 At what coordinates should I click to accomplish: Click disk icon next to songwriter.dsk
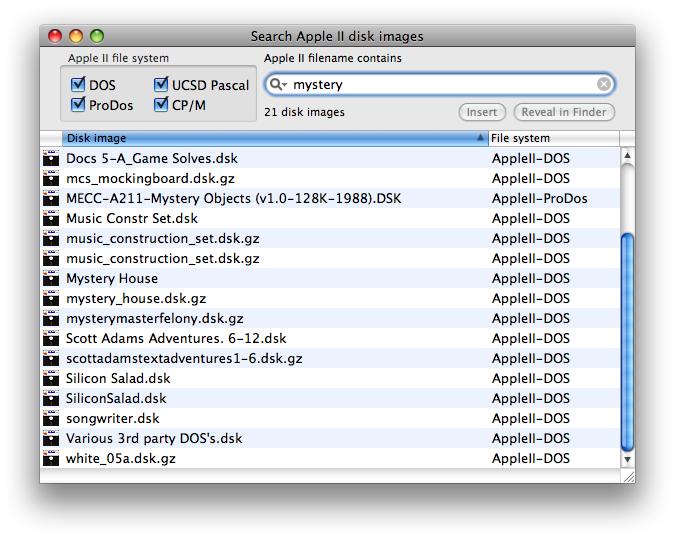tap(51, 419)
